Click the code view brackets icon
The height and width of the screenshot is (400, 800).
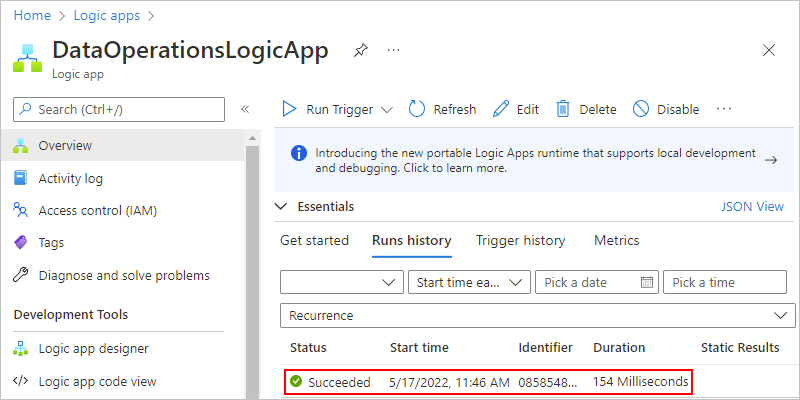[20, 381]
